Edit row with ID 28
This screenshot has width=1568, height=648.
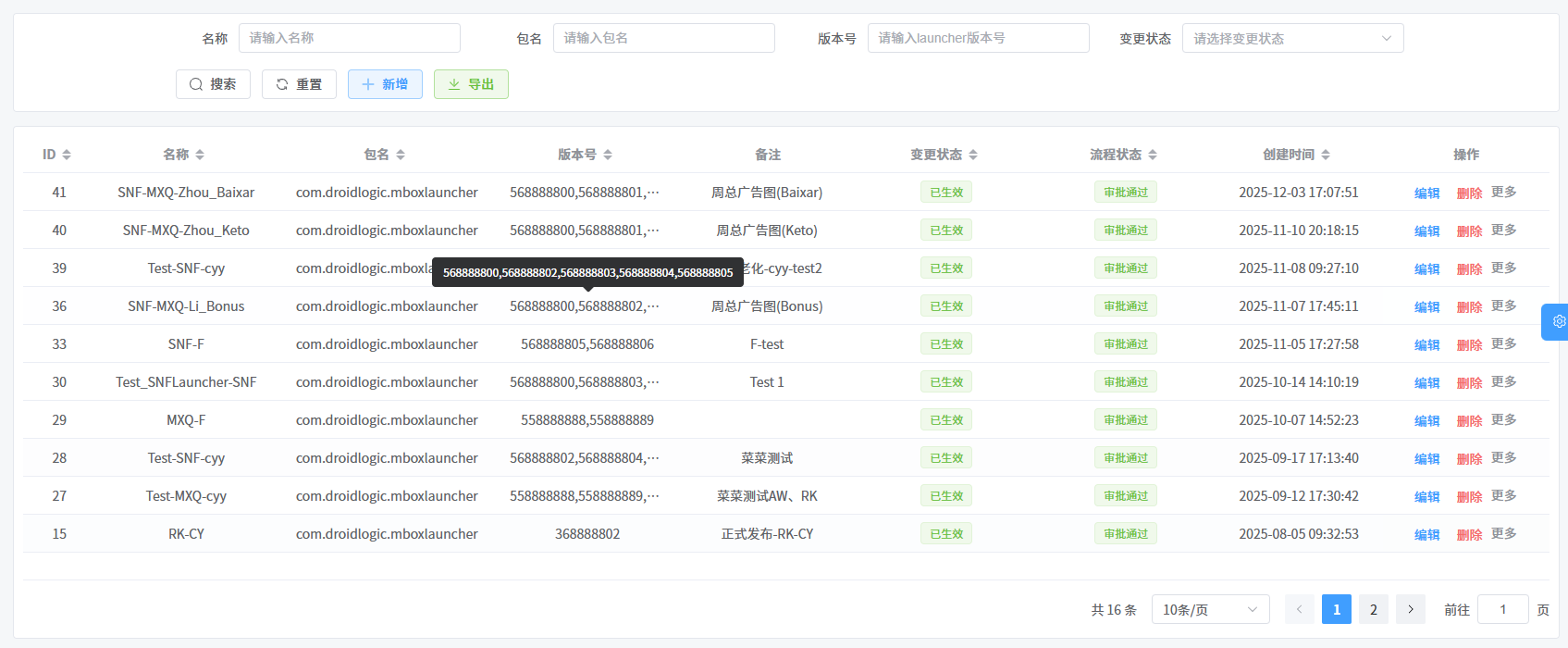pos(1427,459)
